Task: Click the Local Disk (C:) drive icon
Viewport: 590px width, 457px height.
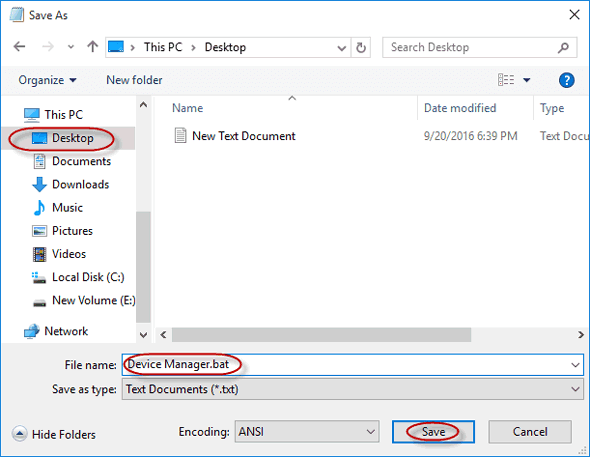Action: click(38, 278)
